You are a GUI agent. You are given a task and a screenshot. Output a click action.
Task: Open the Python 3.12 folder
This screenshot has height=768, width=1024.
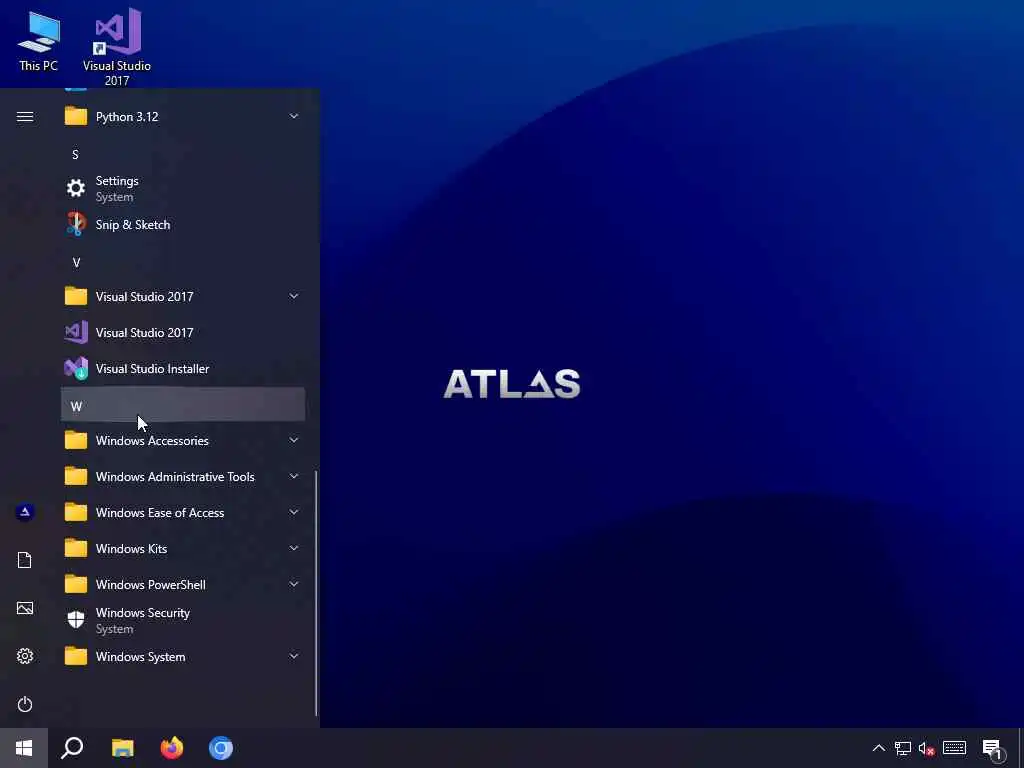coord(183,117)
